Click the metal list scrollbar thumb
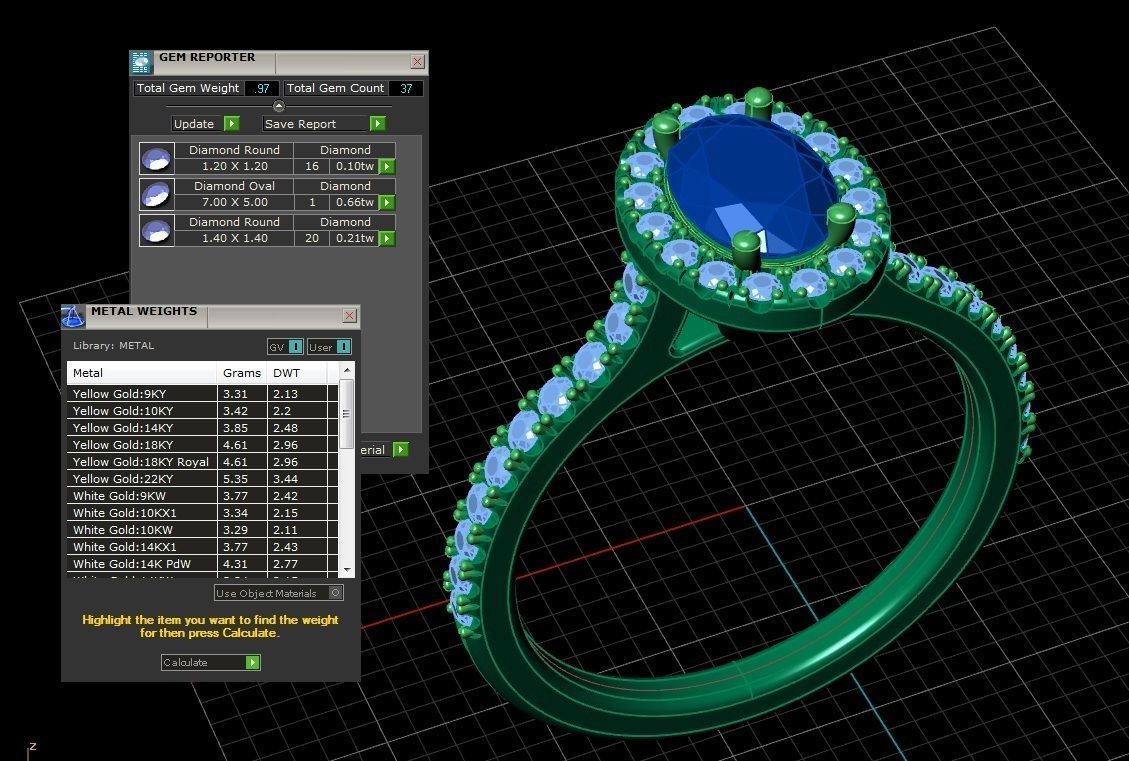This screenshot has width=1129, height=761. click(x=346, y=414)
